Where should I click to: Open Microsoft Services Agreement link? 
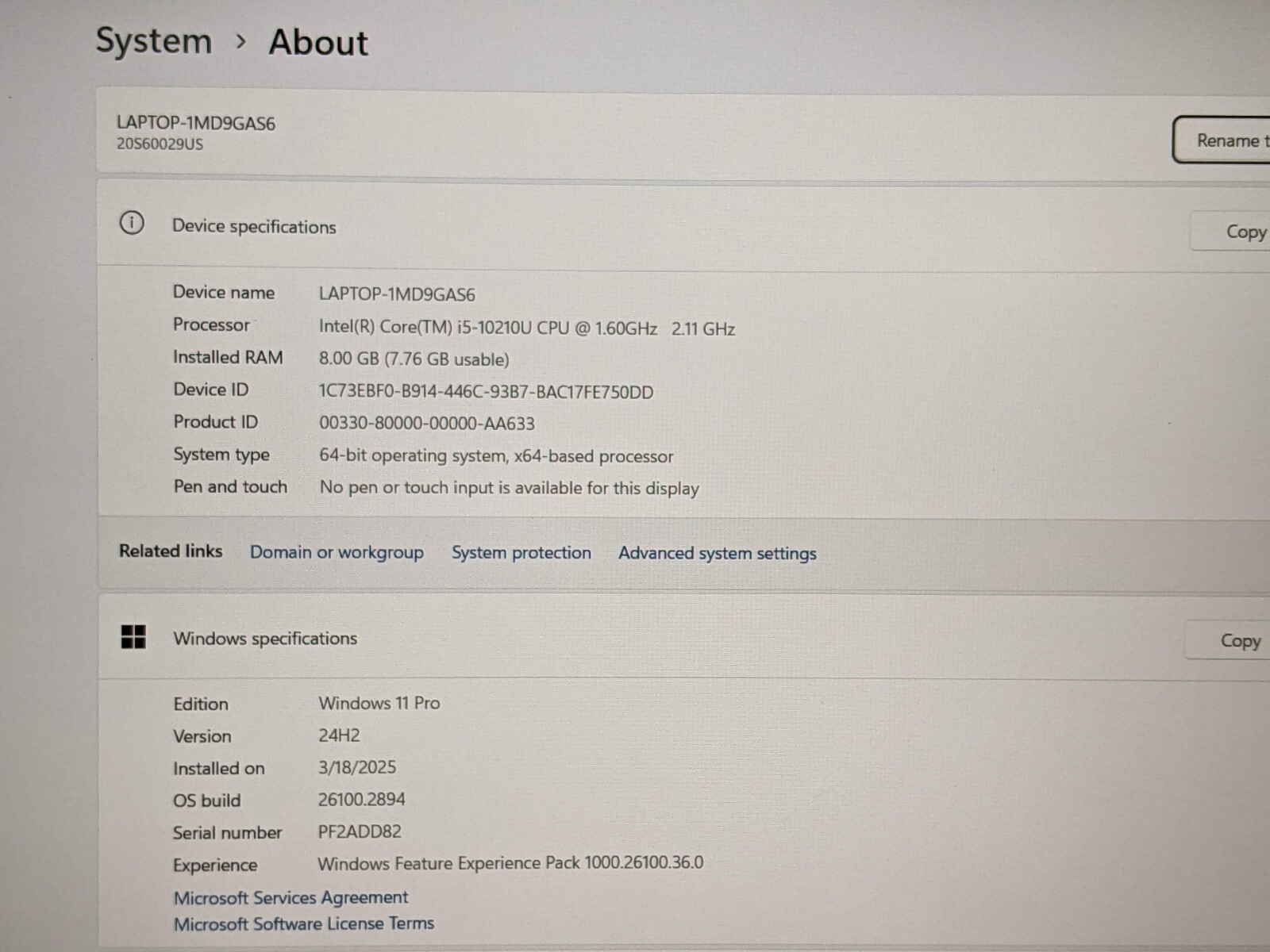coord(291,897)
